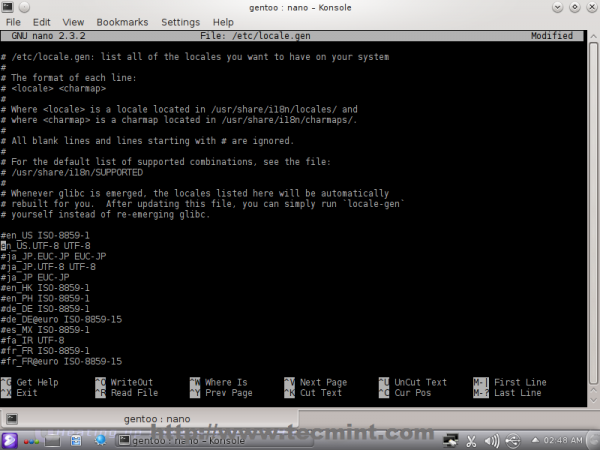The image size is (600, 450).
Task: Switch to 'gentoo : nano – Konsole' taskbar entry
Action: pos(214,441)
